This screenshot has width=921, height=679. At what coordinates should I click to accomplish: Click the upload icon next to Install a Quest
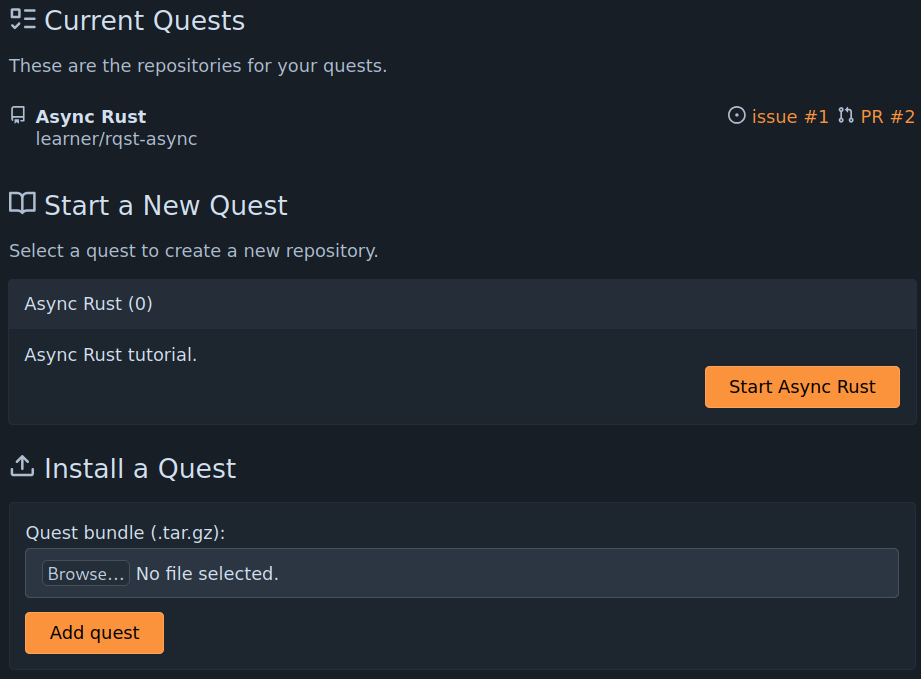(21, 466)
